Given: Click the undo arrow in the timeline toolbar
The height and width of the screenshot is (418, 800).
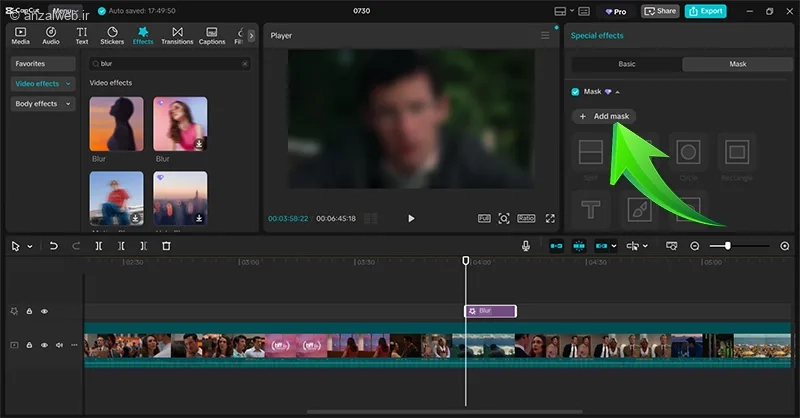Looking at the screenshot, I should pyautogui.click(x=53, y=246).
